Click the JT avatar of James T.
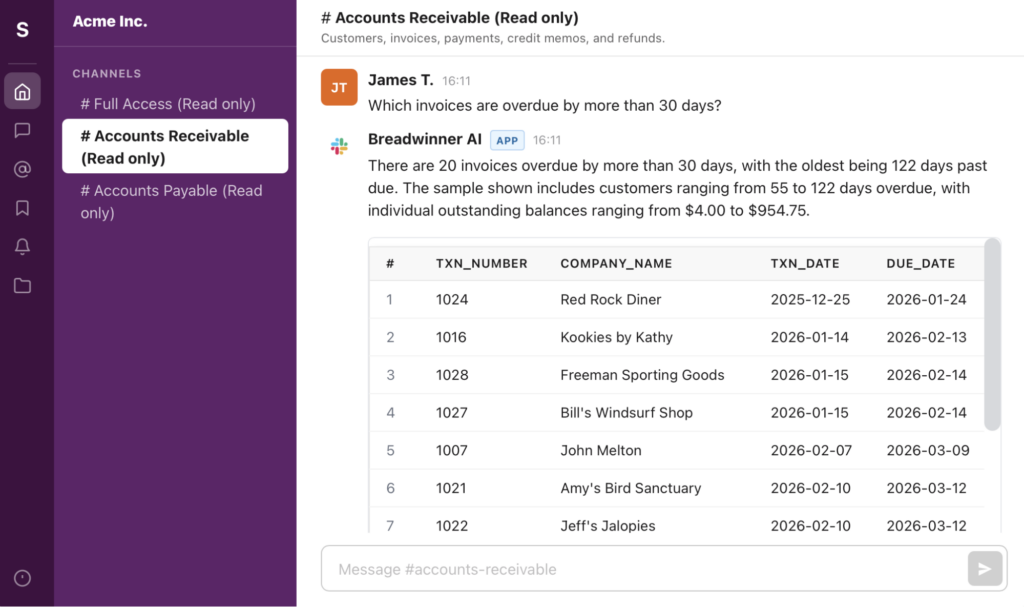The image size is (1024, 607). click(x=339, y=87)
